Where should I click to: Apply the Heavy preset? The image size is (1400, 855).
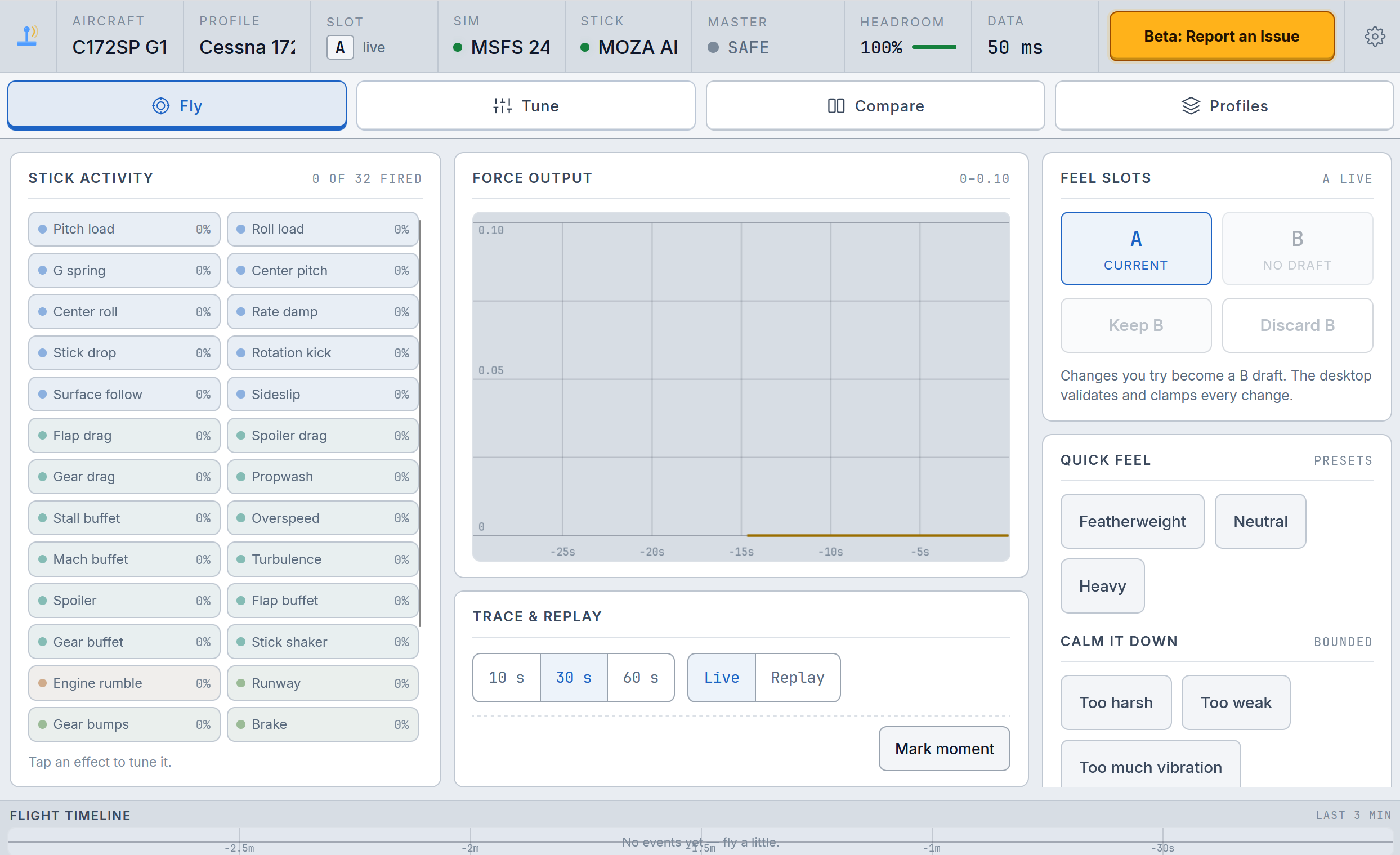click(1102, 587)
